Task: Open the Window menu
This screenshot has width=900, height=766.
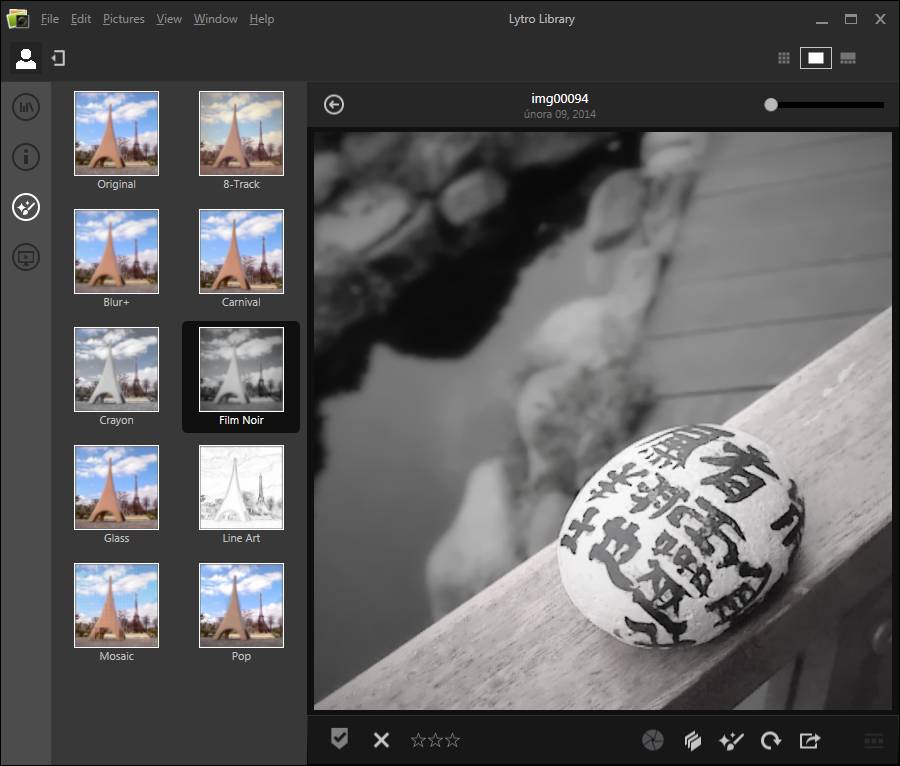Action: (215, 19)
